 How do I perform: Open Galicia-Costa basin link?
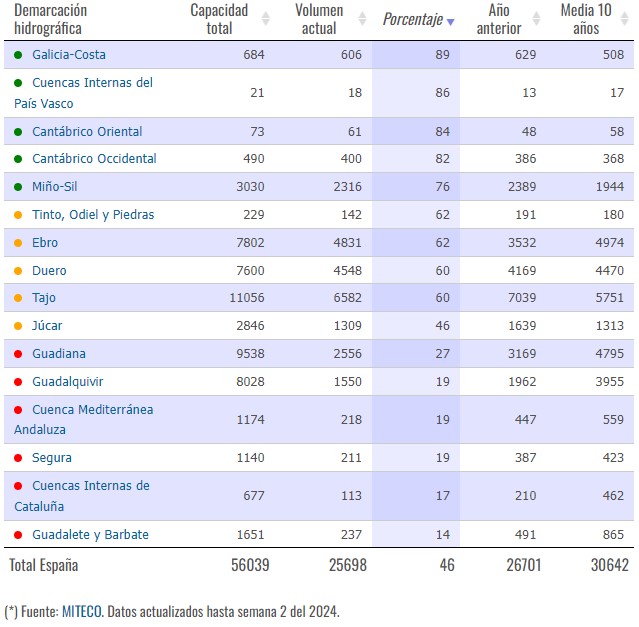click(69, 55)
